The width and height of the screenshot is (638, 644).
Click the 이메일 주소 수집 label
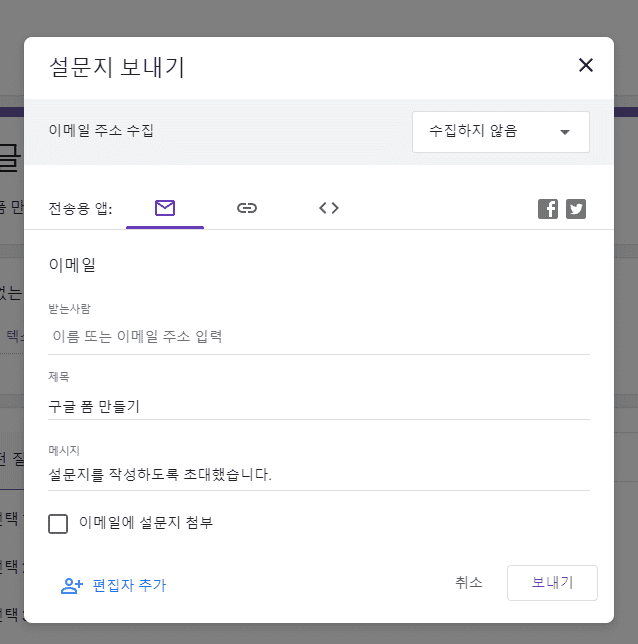pyautogui.click(x=101, y=131)
